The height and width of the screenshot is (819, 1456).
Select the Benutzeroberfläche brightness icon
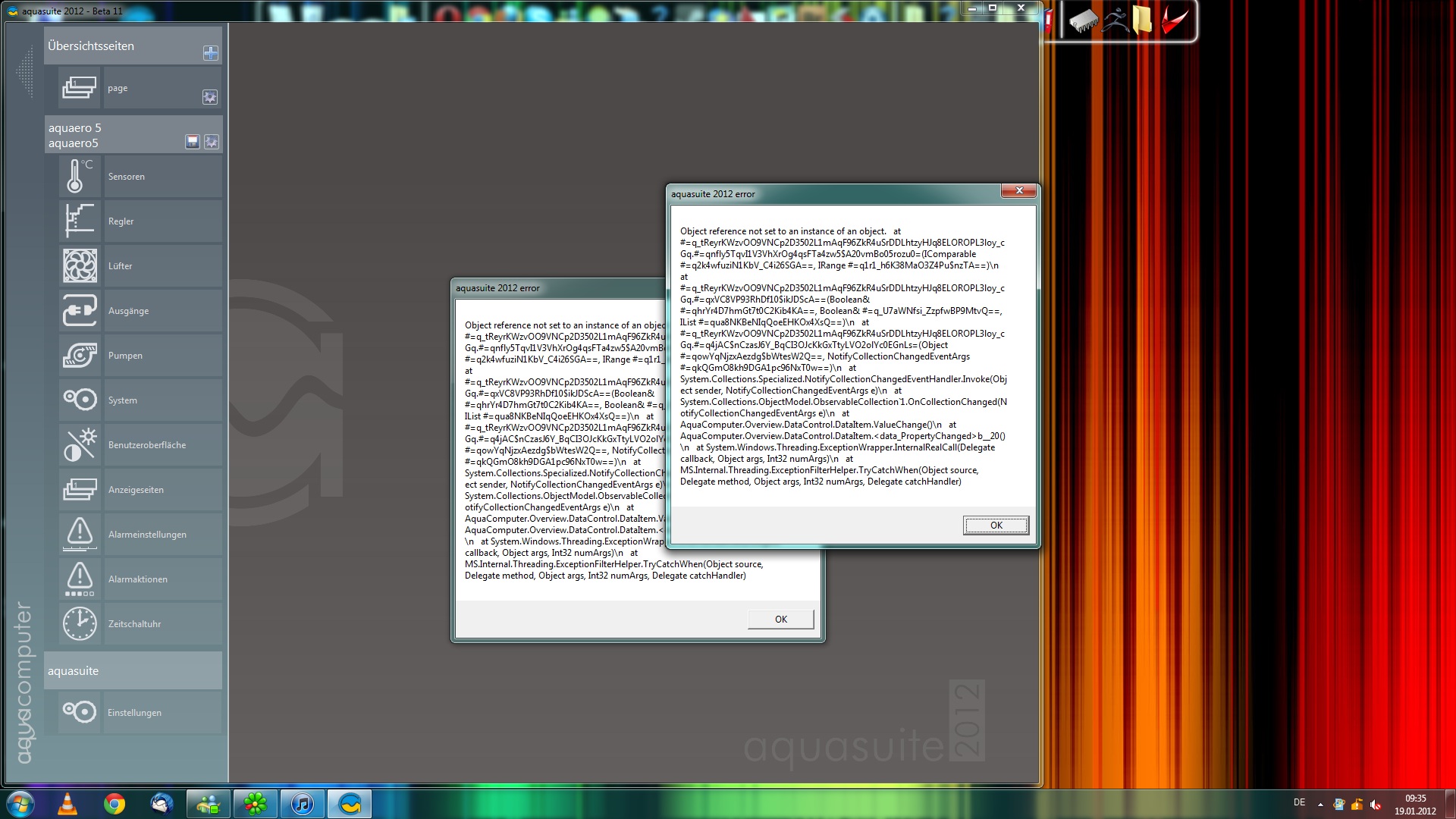click(x=80, y=445)
